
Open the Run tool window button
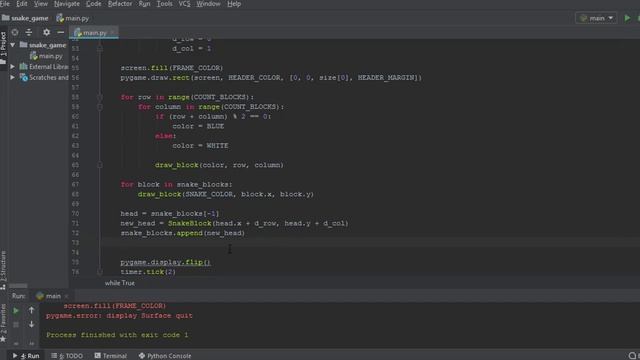pyautogui.click(x=26, y=356)
